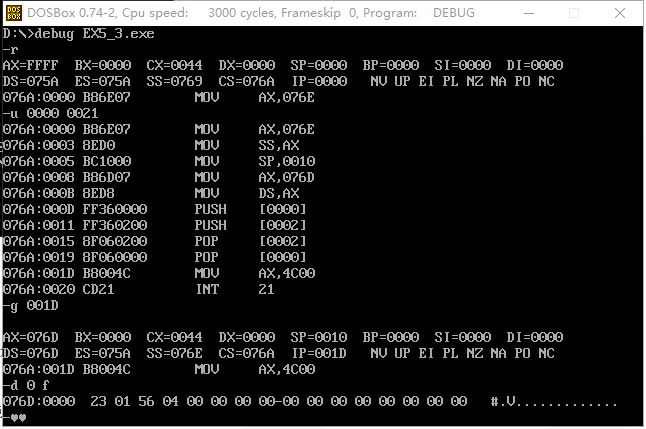This screenshot has width=646, height=429.
Task: Click the opcode bytes FF360200
Action: tap(115, 225)
